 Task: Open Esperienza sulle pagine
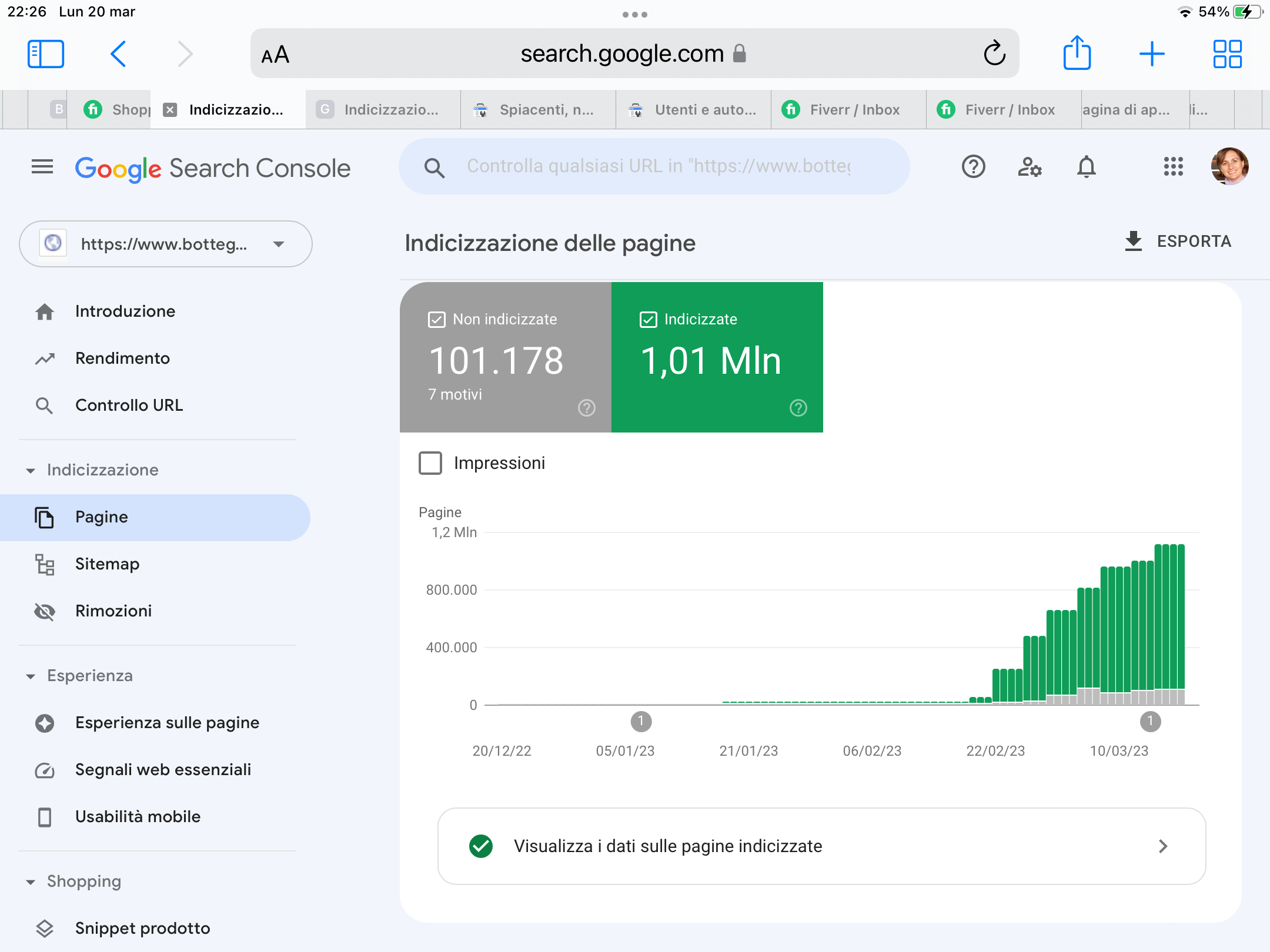coord(167,723)
